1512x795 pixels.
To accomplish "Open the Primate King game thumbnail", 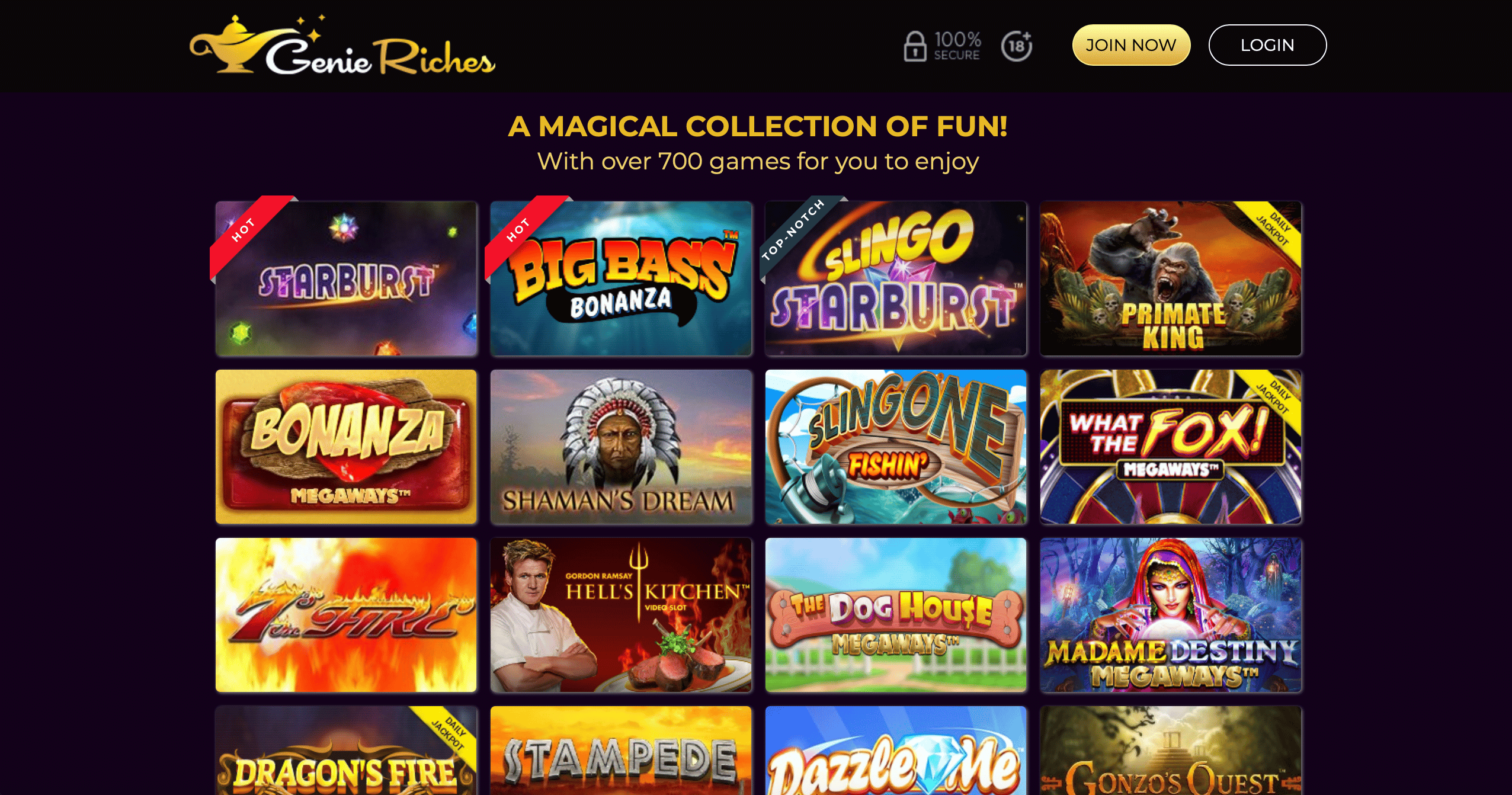I will 1171,278.
